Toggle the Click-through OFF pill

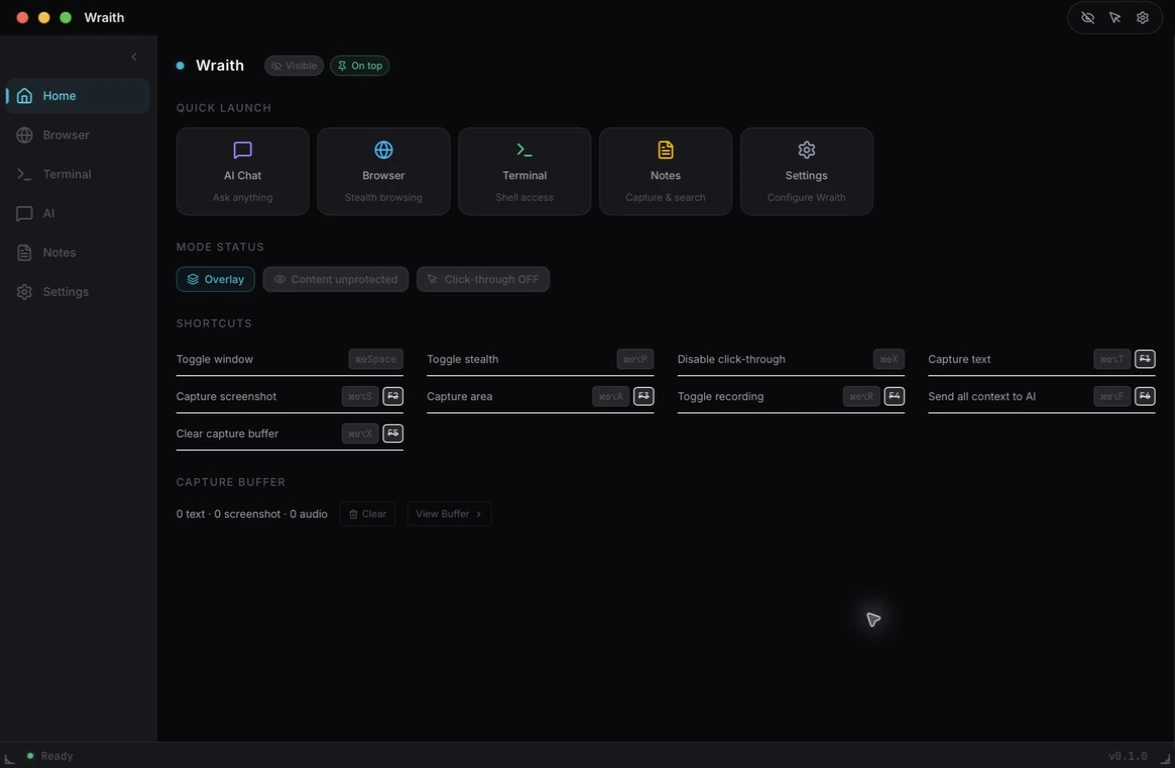483,279
